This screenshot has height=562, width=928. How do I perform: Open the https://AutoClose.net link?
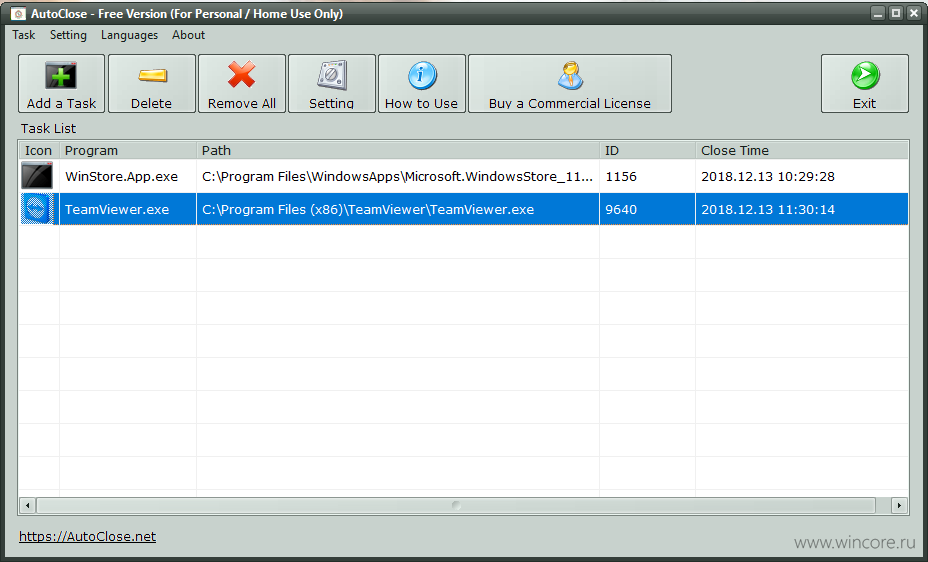[88, 537]
